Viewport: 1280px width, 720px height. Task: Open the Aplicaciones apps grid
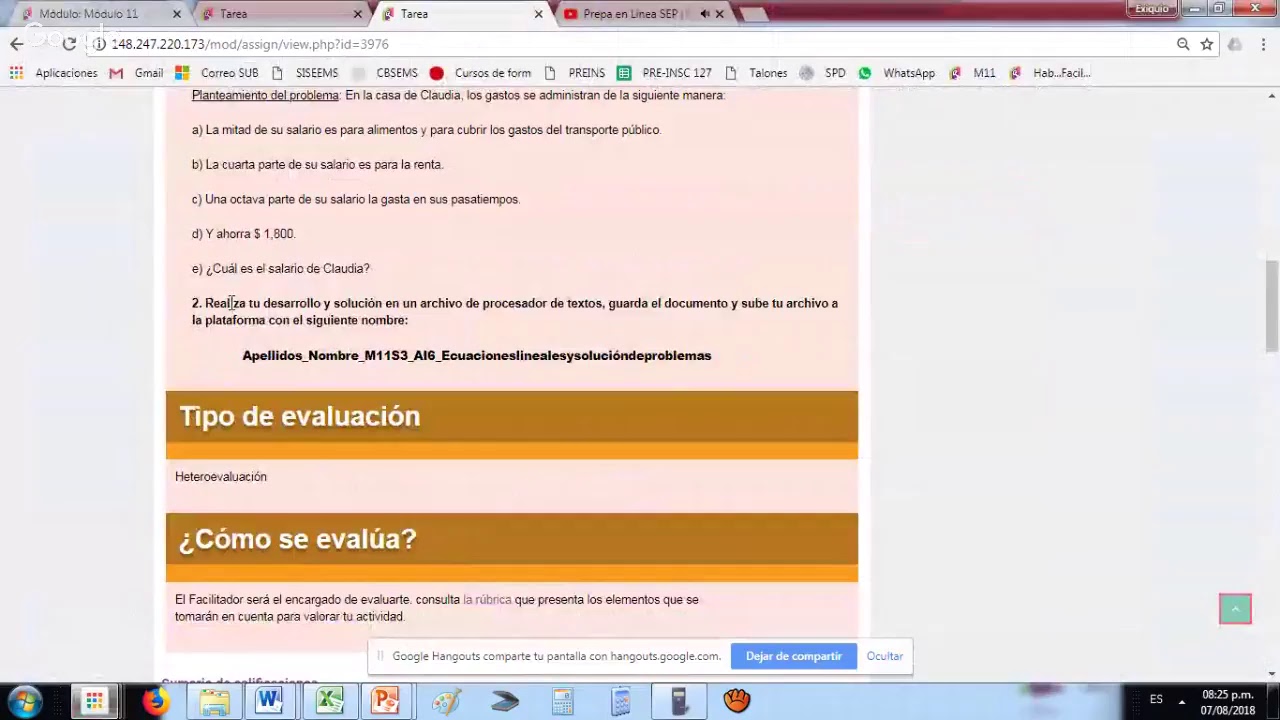pyautogui.click(x=53, y=73)
